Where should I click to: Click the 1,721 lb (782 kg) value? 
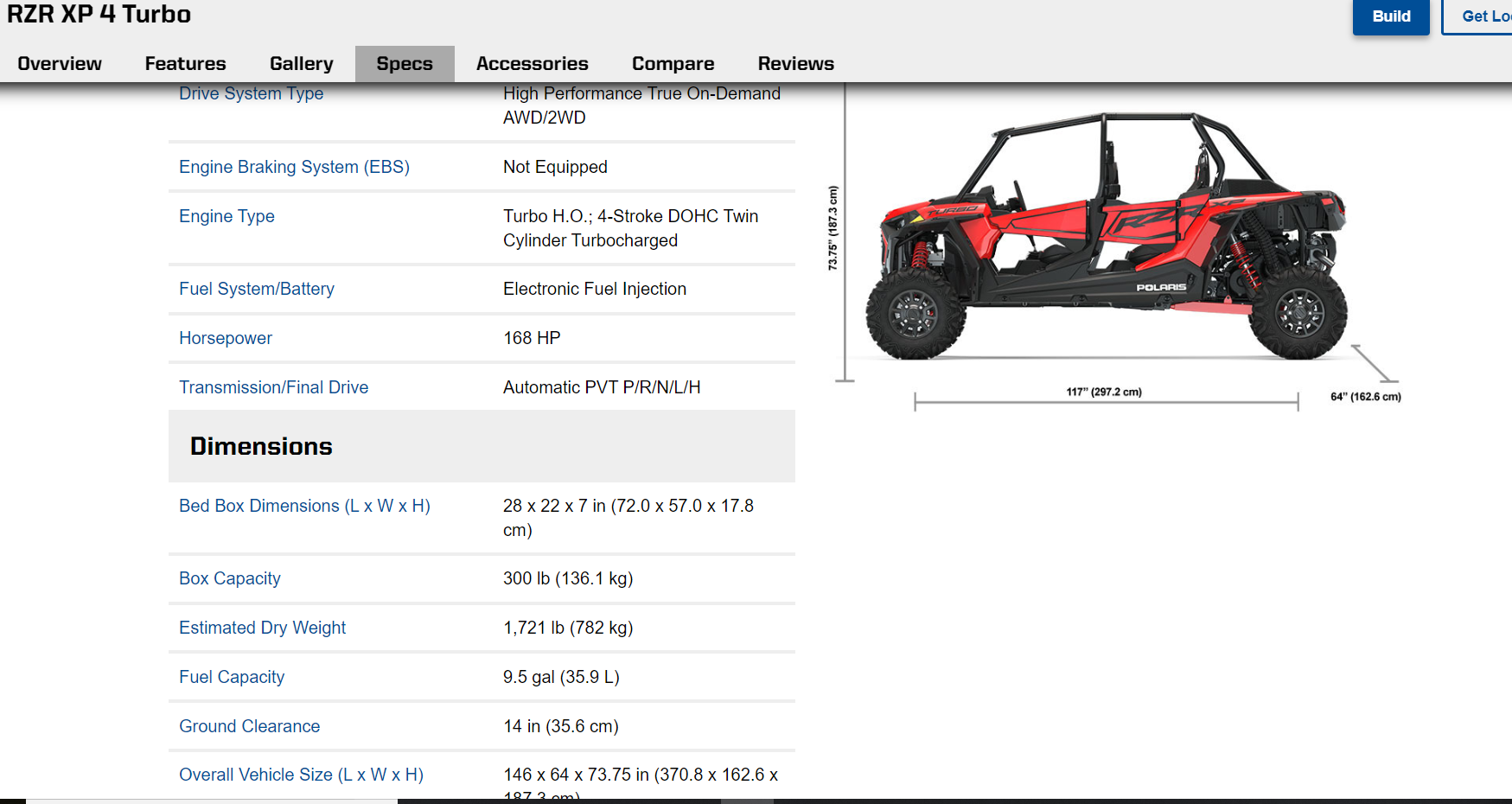[568, 628]
